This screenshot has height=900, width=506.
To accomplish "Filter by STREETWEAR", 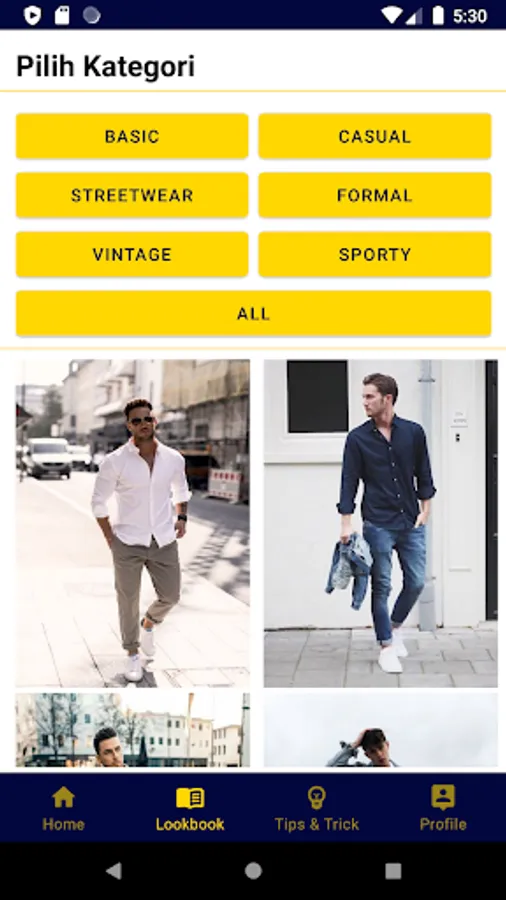I will (x=132, y=195).
